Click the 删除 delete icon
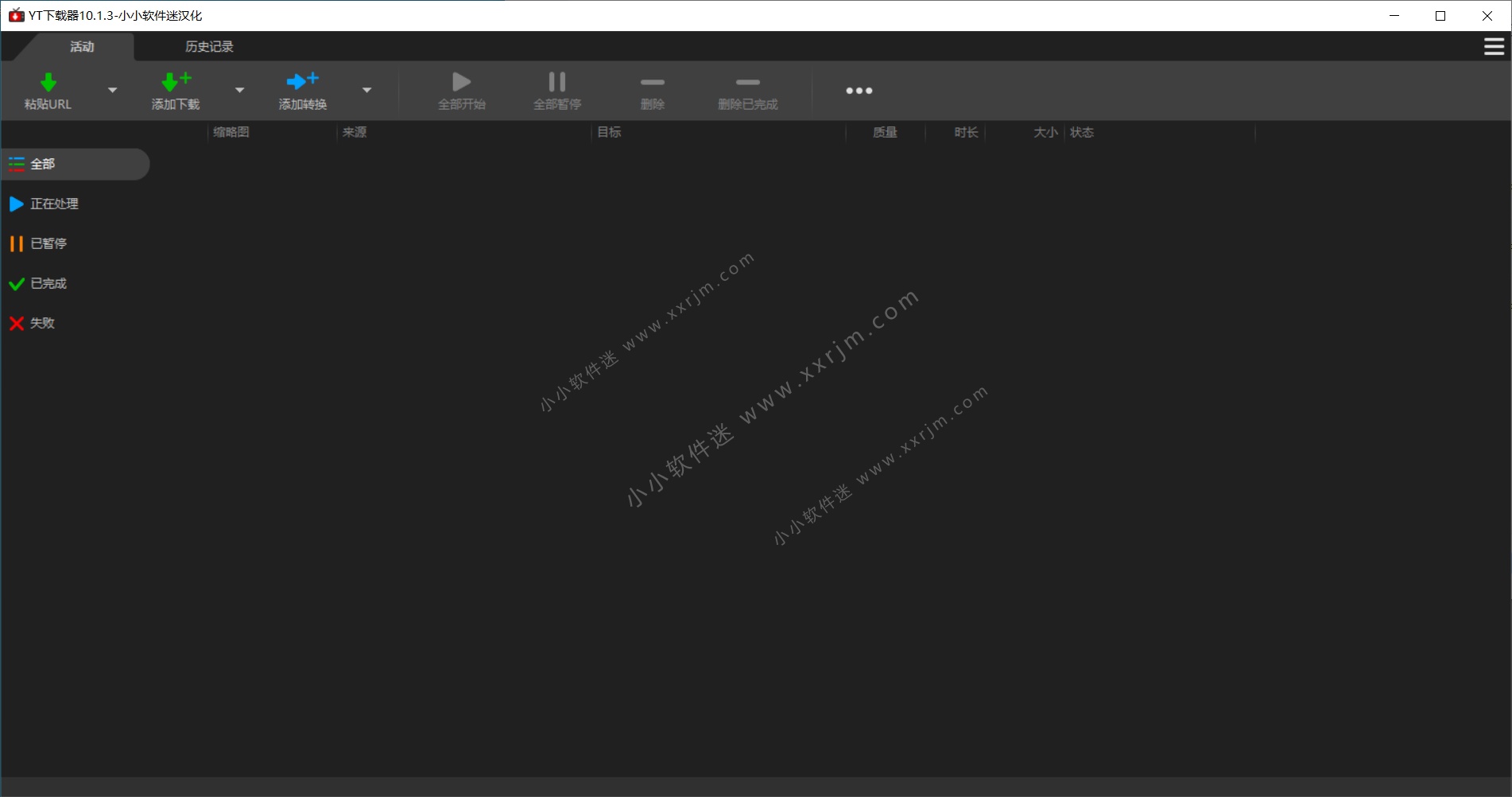This screenshot has width=1512, height=797. (651, 81)
